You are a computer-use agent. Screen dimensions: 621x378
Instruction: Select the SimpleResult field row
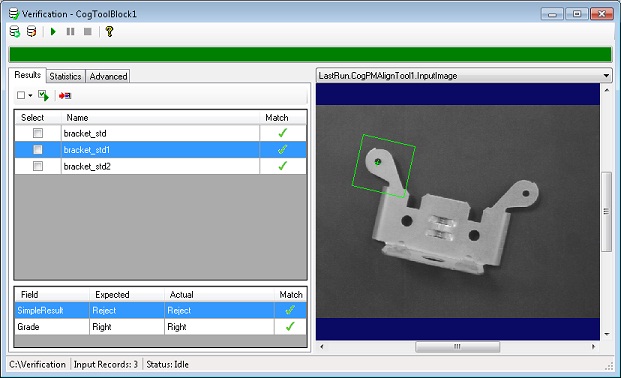pos(160,310)
